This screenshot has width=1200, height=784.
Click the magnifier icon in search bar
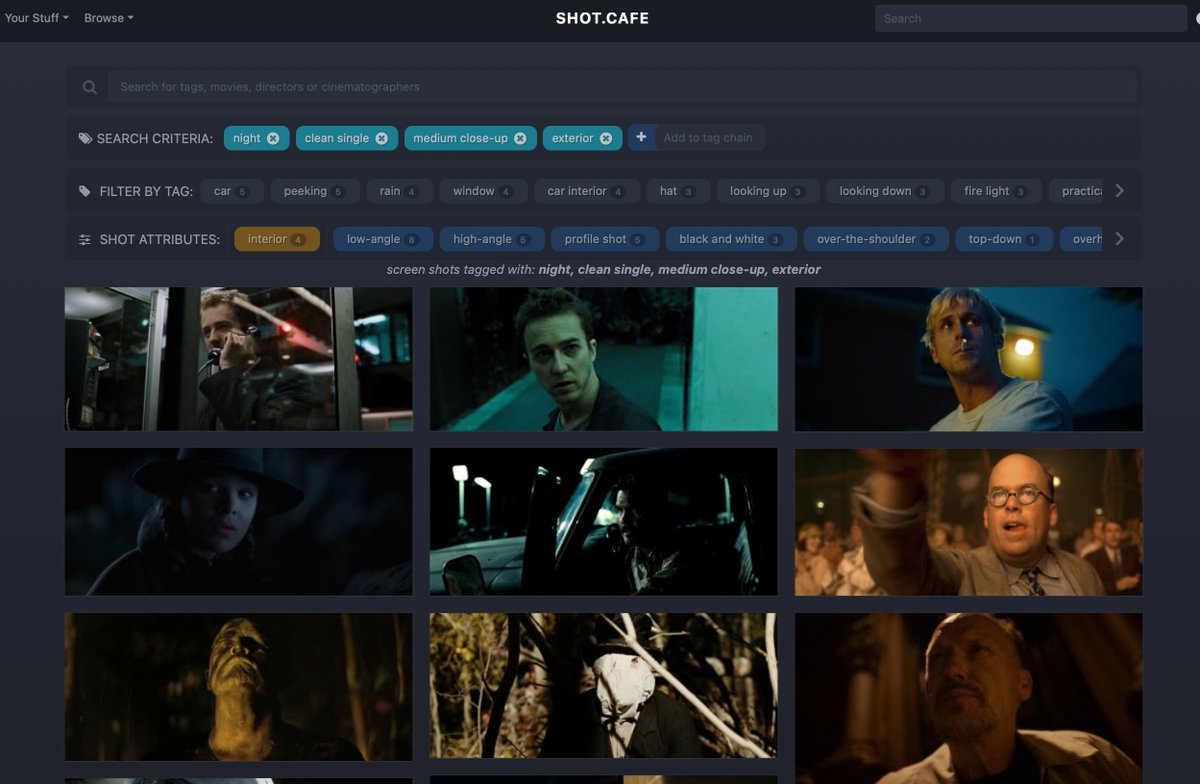[x=90, y=87]
